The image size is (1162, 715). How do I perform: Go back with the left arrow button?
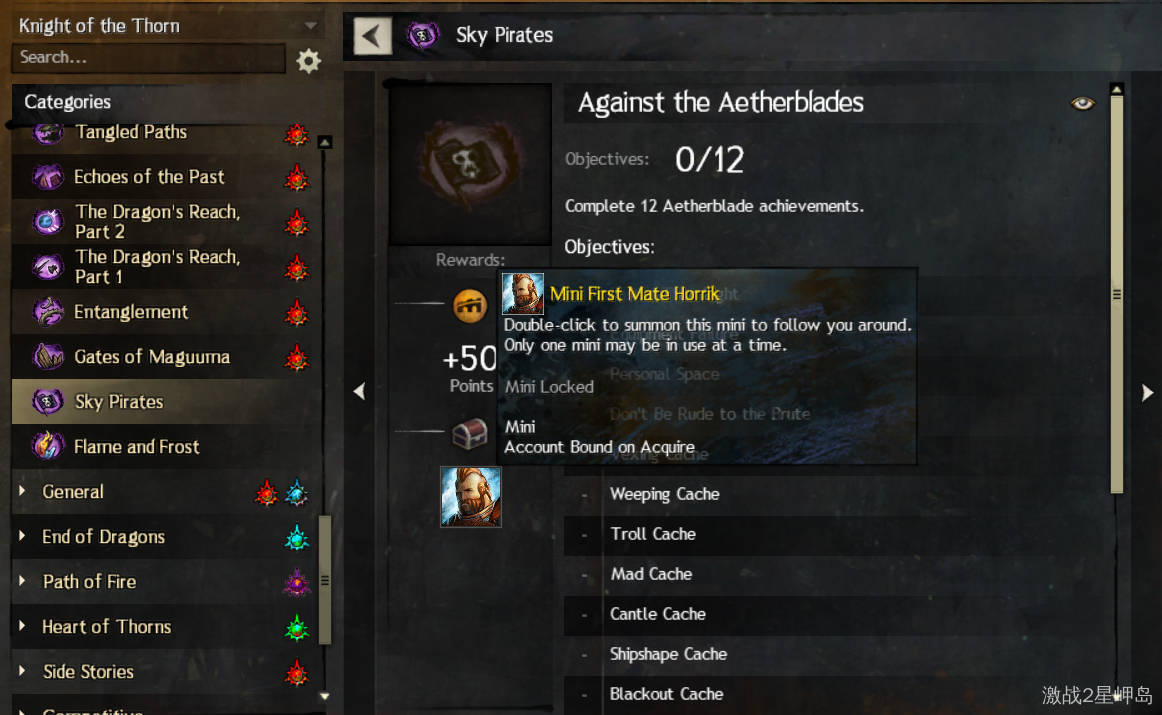[x=373, y=35]
